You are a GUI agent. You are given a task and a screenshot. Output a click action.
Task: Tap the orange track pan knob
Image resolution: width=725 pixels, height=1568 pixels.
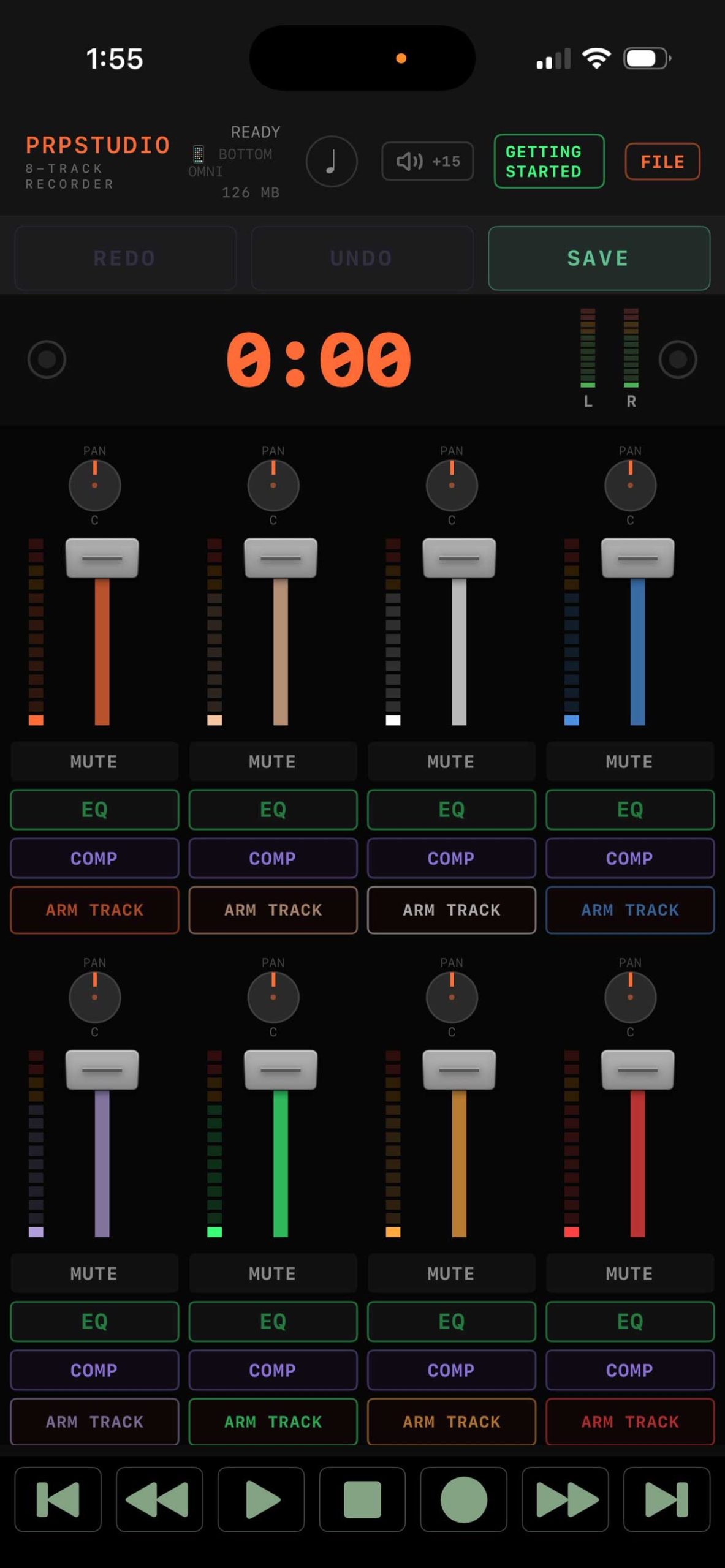click(x=94, y=485)
